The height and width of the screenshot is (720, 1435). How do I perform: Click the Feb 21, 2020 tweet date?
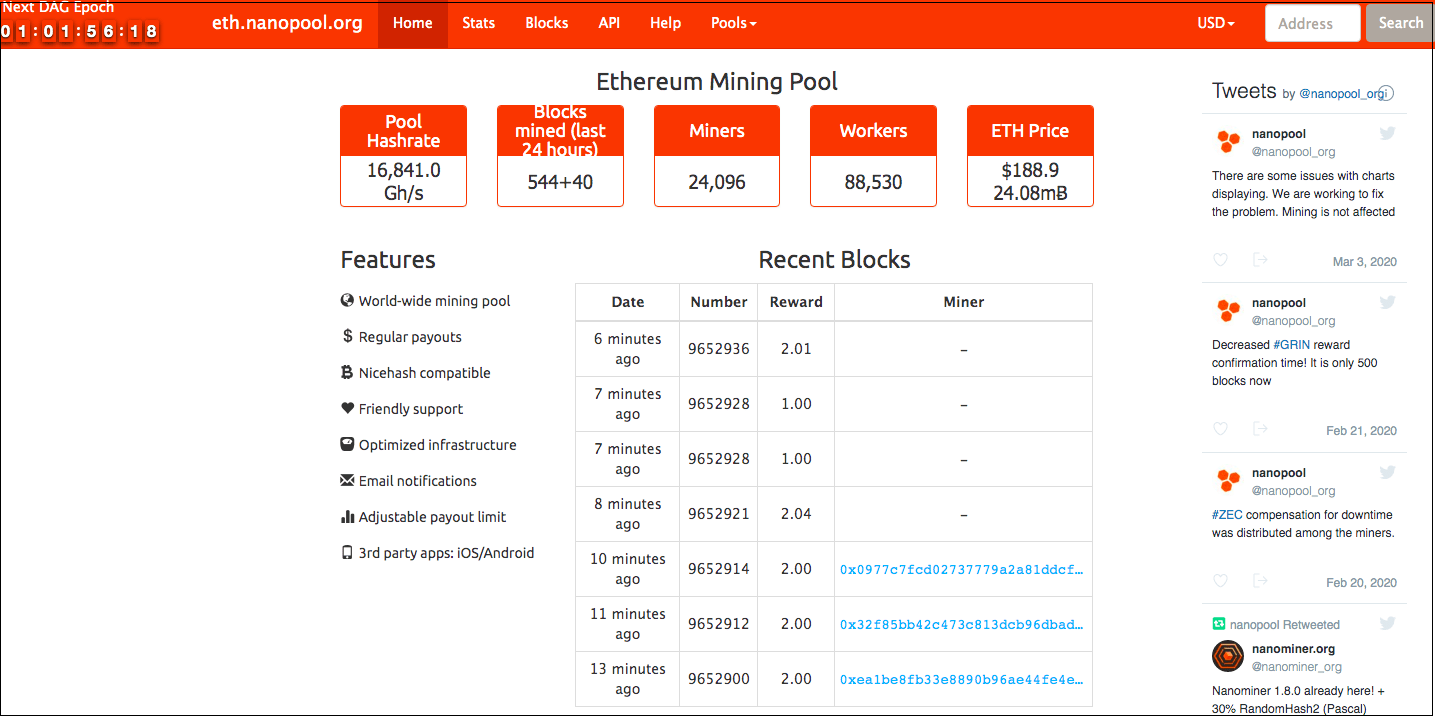pyautogui.click(x=1361, y=431)
